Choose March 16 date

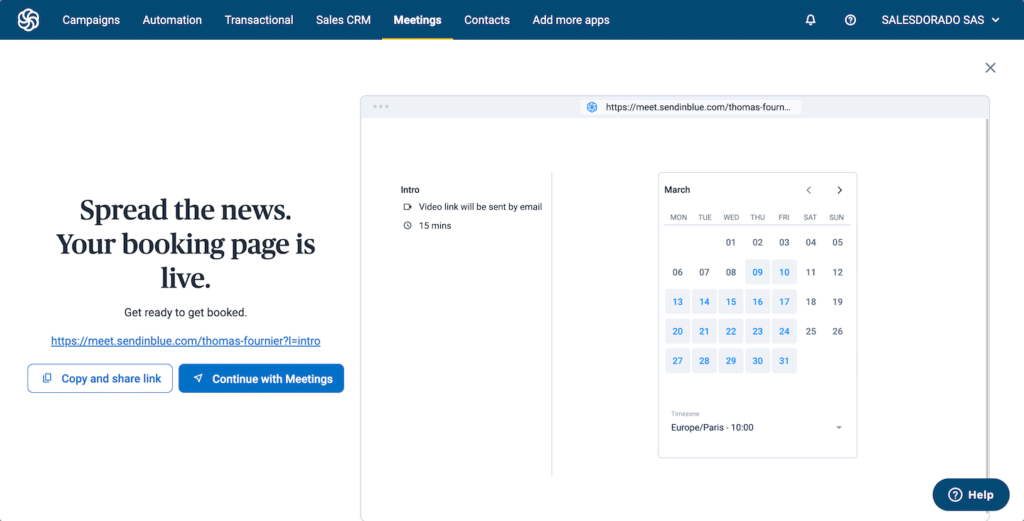tap(758, 302)
